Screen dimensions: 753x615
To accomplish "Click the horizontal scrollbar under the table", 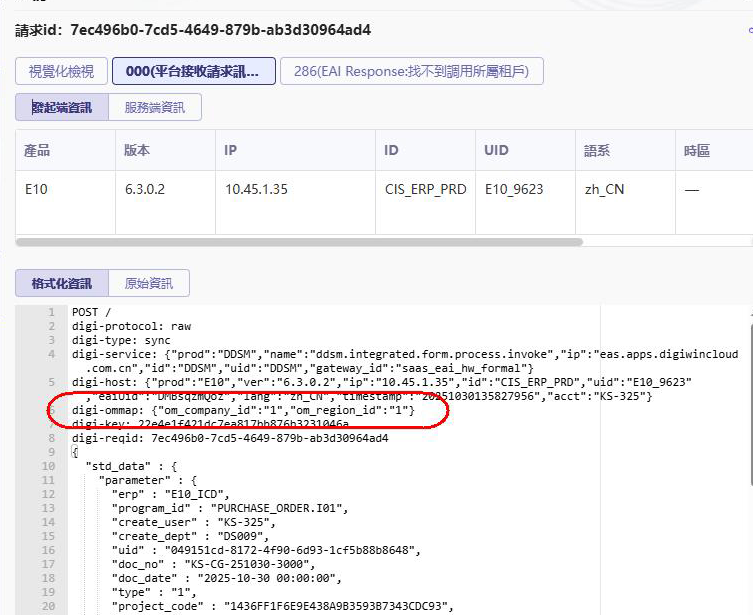I will [300, 241].
